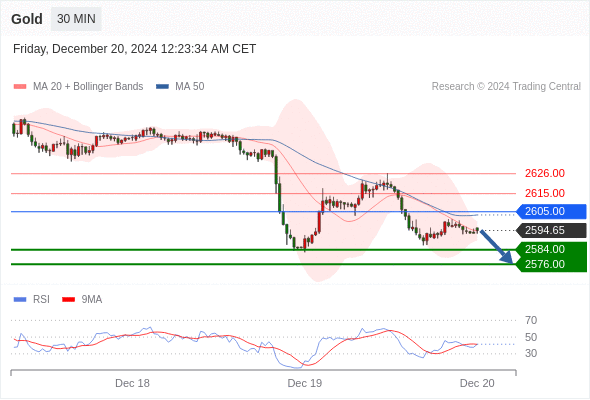Click 'Research © 2024 Trading Central' credit text
The height and width of the screenshot is (400, 590).
[x=506, y=87]
